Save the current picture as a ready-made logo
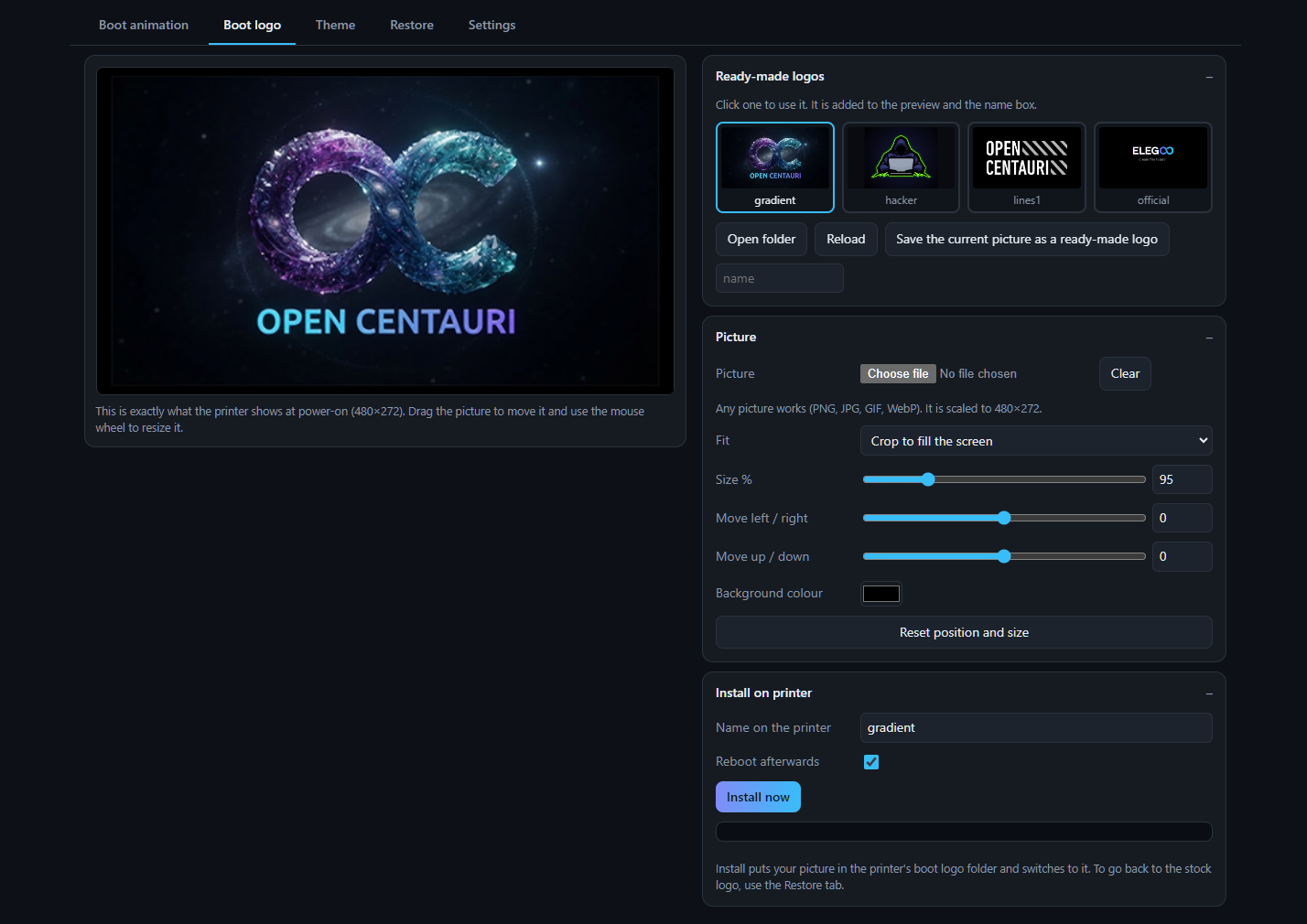 click(1027, 239)
